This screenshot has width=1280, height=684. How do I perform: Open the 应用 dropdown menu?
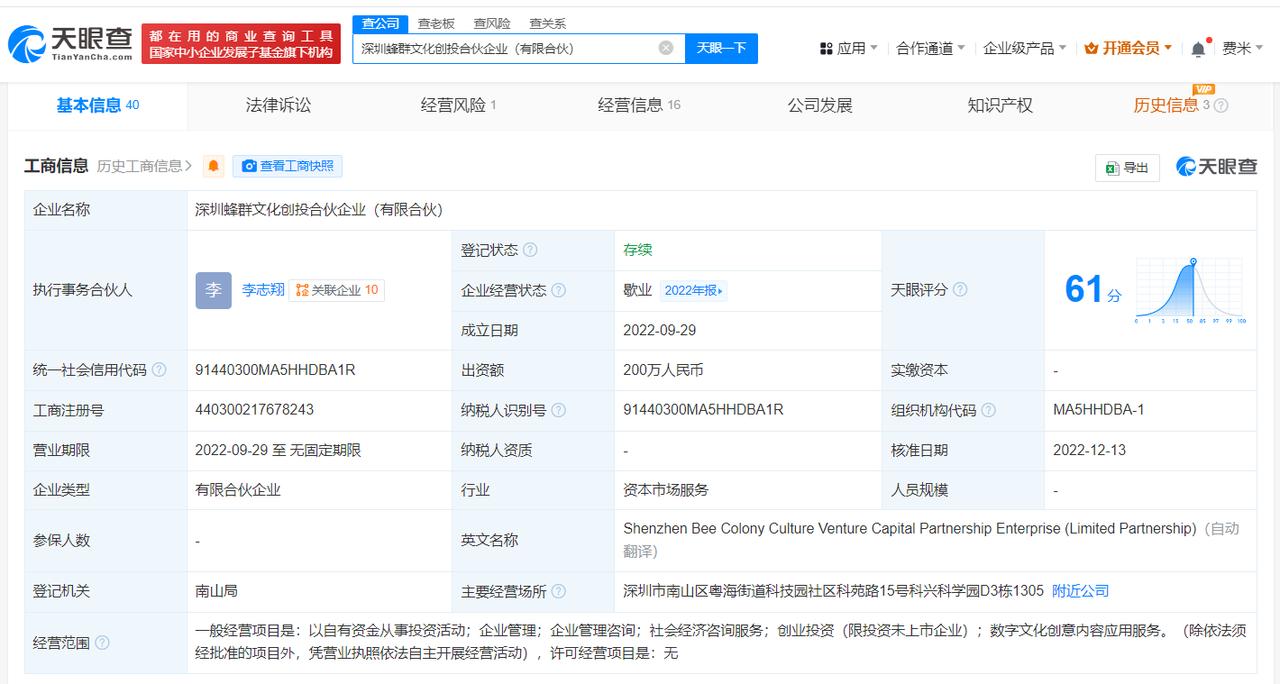(x=848, y=48)
